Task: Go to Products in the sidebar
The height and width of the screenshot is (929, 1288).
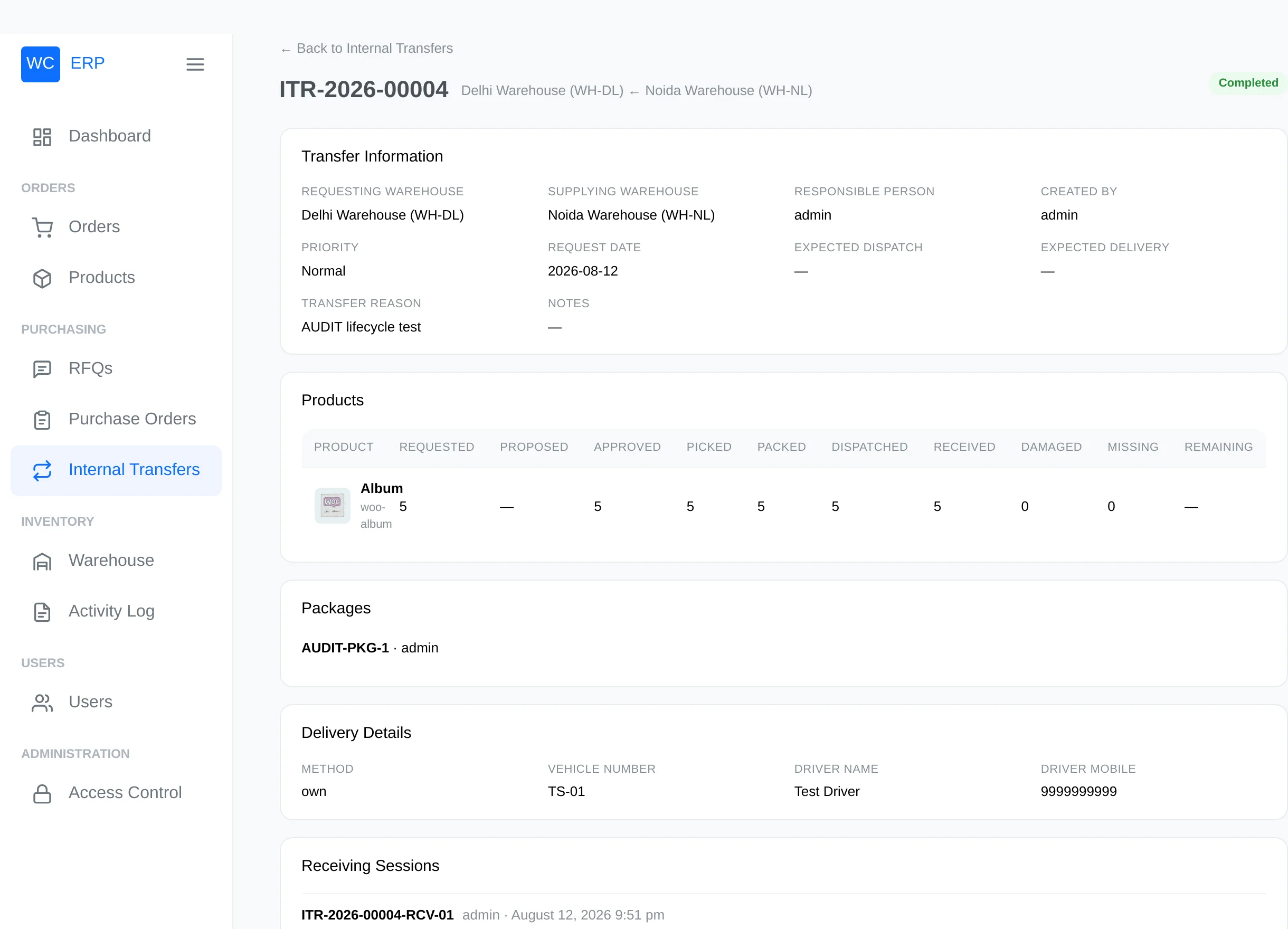Action: pos(116,278)
